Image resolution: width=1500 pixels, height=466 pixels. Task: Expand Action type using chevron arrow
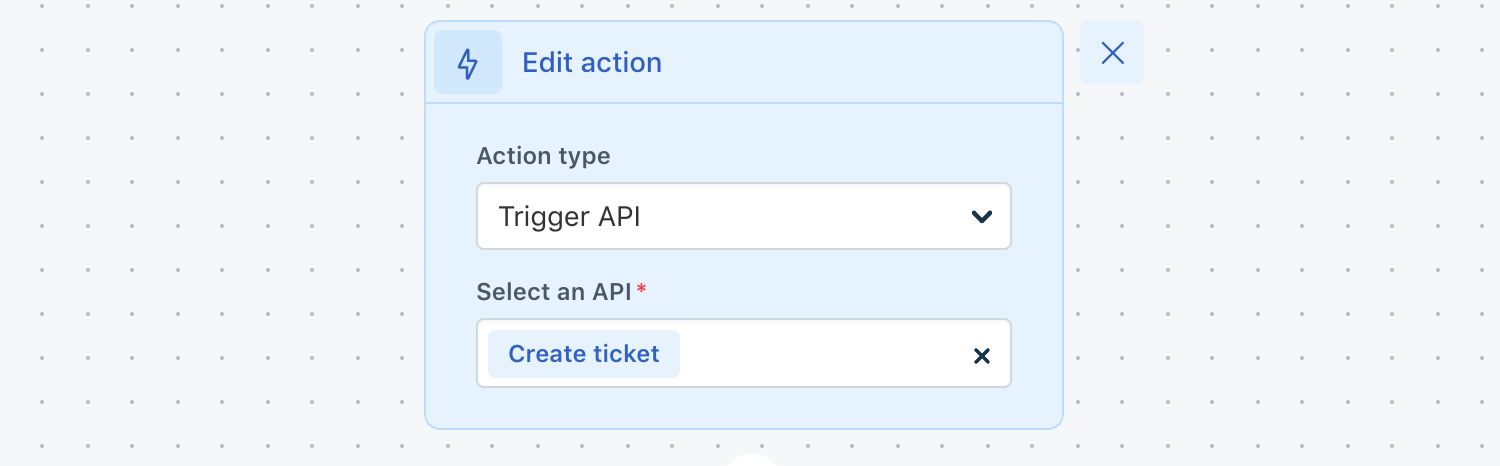click(982, 216)
